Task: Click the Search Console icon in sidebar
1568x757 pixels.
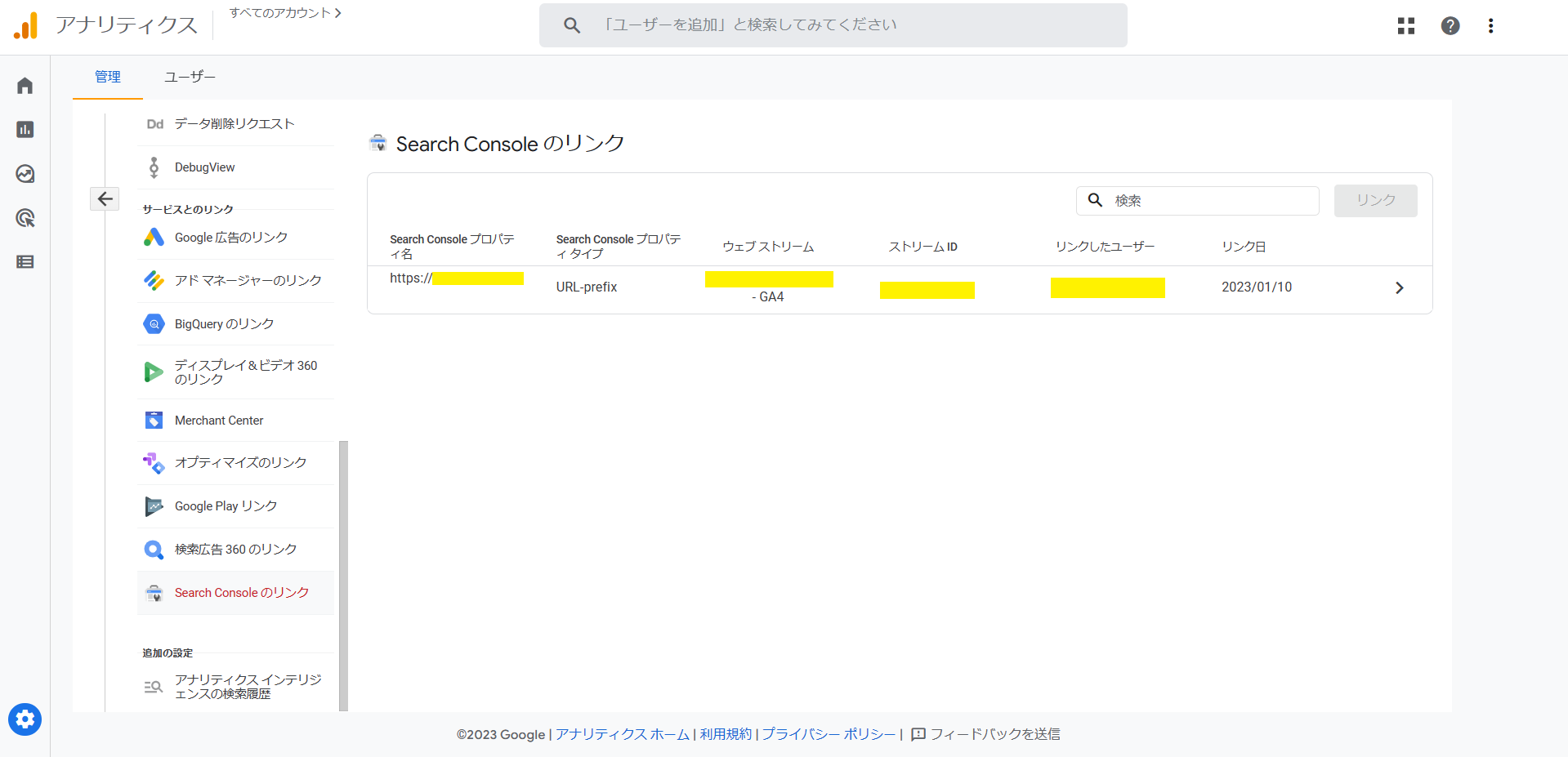Action: pos(154,593)
